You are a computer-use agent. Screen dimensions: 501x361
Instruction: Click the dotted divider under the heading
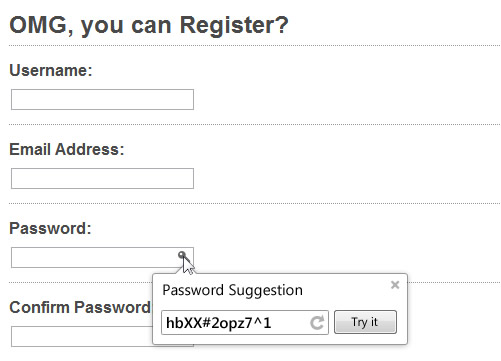(x=255, y=45)
